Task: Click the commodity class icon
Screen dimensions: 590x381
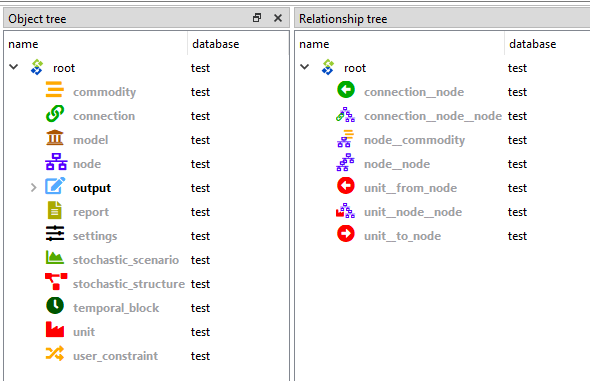Action: pos(55,90)
